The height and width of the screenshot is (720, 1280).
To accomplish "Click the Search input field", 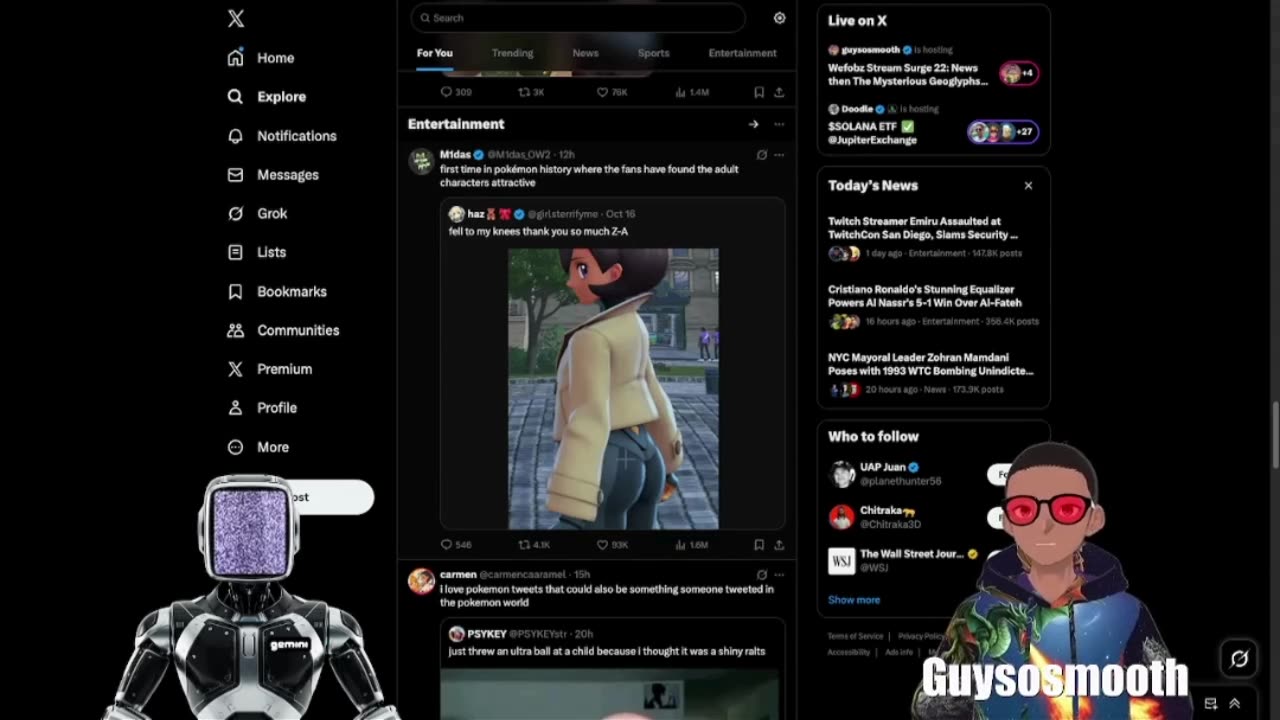I will pos(578,18).
